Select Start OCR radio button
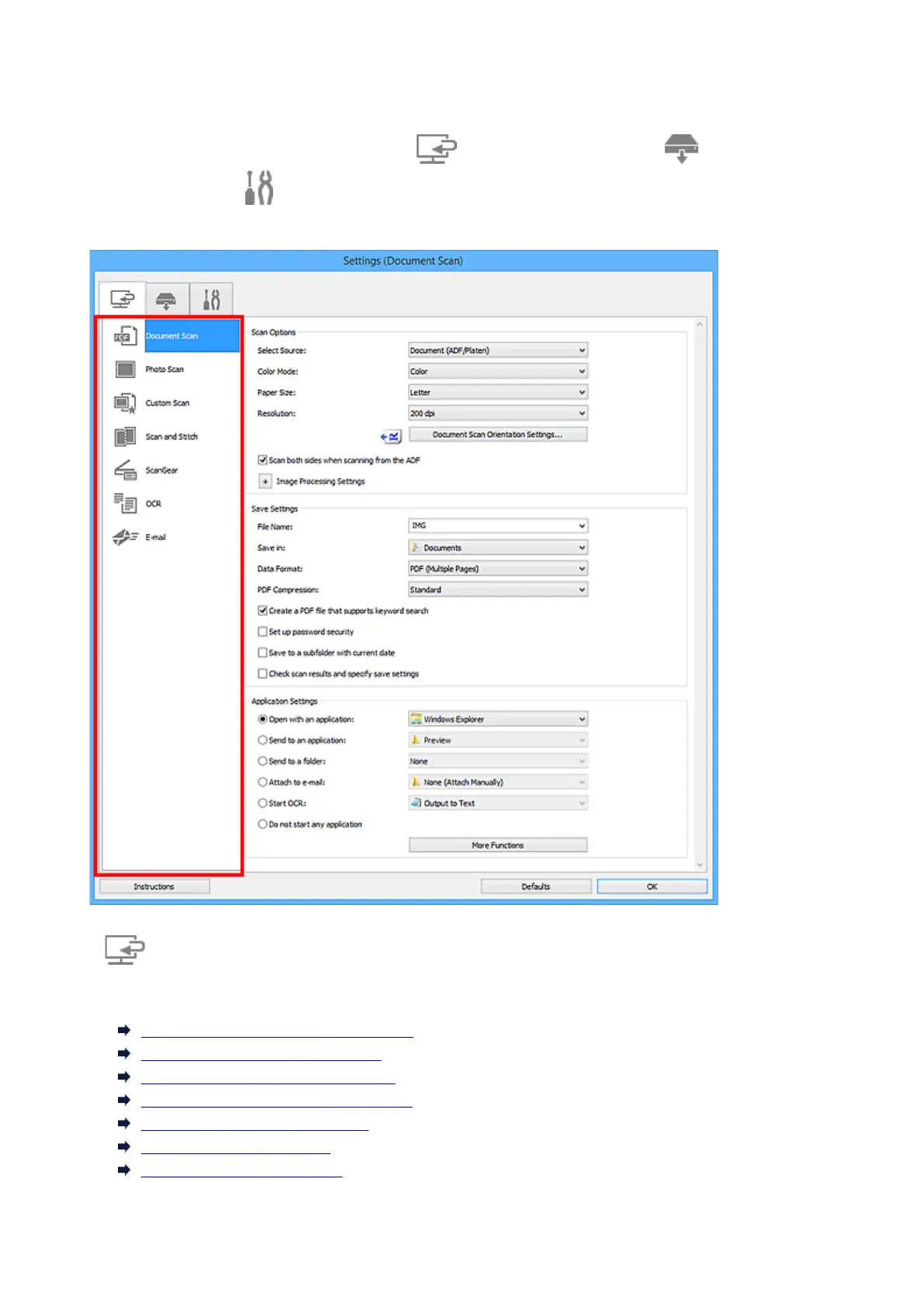Image resolution: width=924 pixels, height=1307 pixels. (263, 803)
